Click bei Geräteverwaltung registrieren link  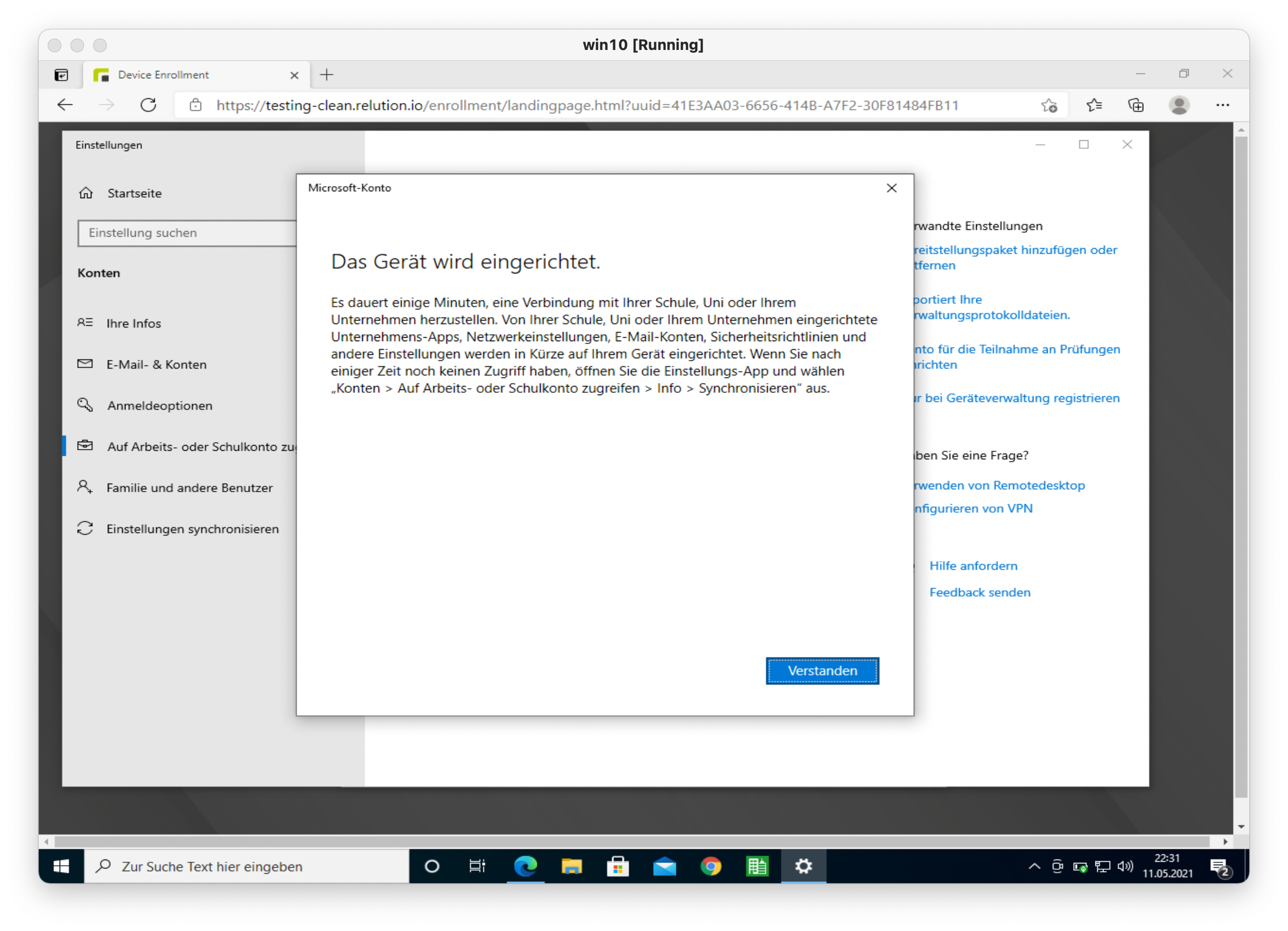click(x=1017, y=398)
